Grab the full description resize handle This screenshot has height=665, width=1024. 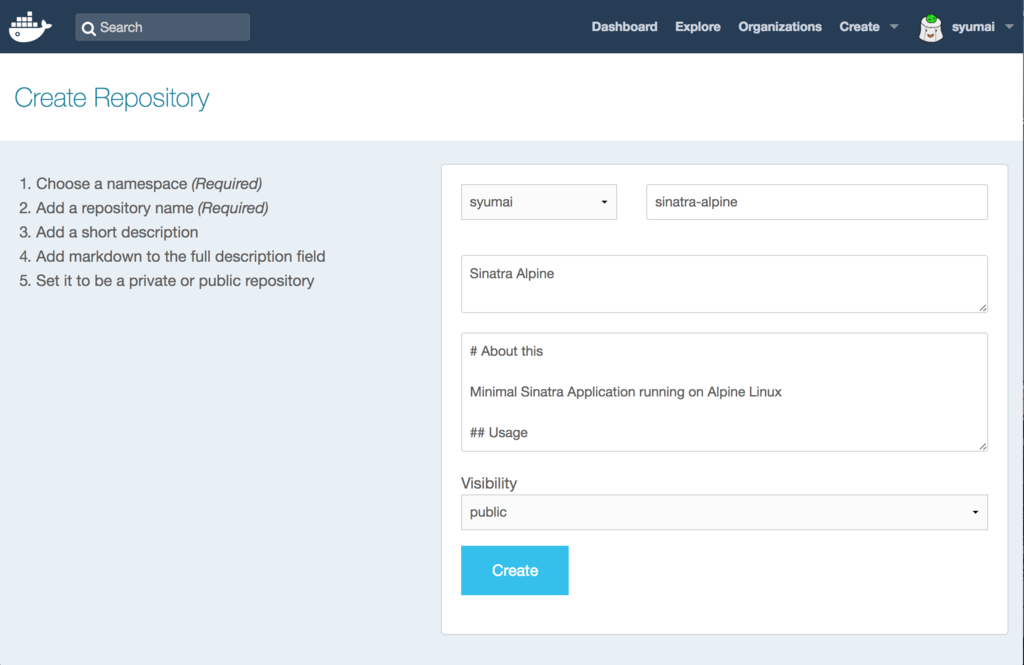[x=983, y=446]
